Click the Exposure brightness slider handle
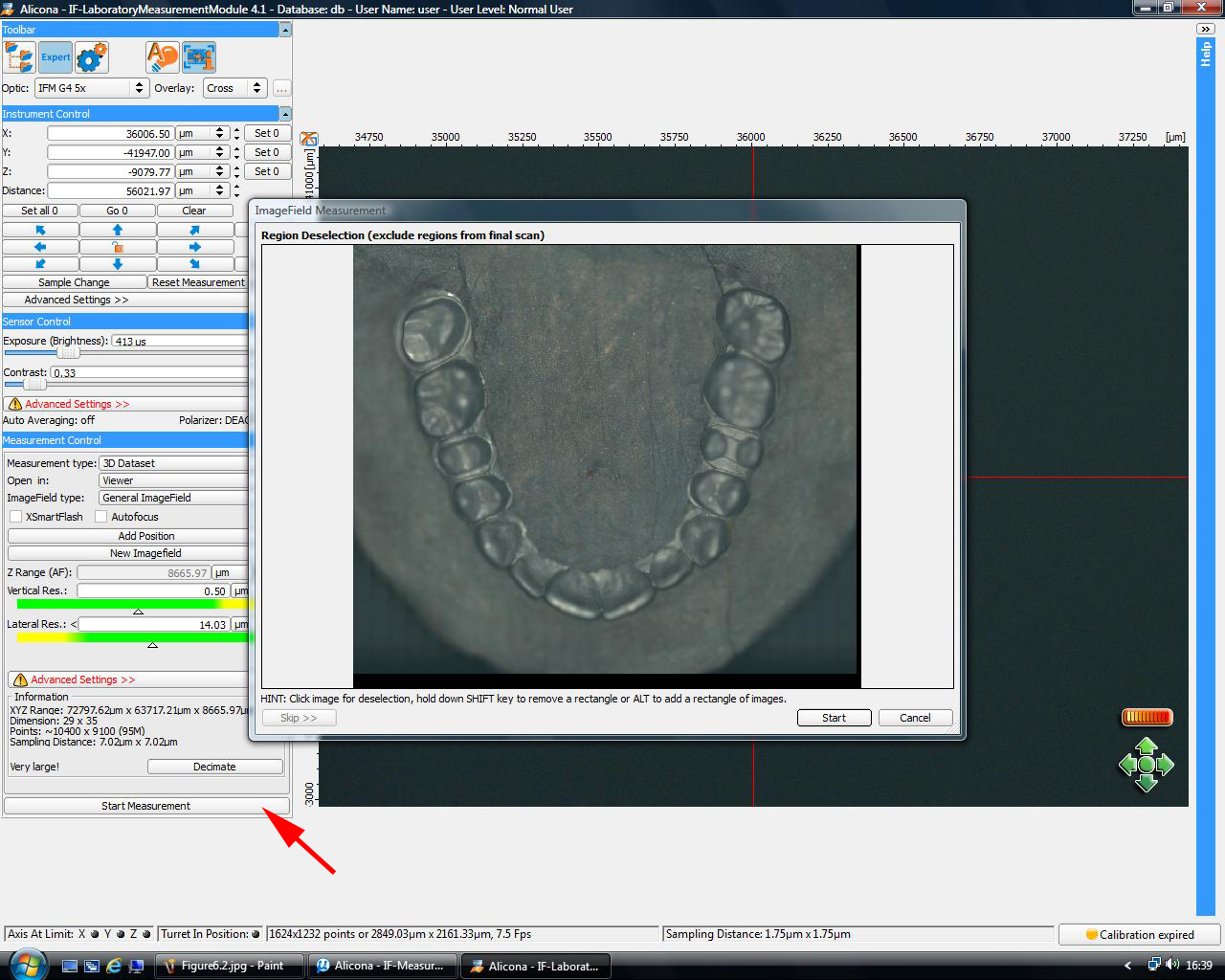 (x=67, y=353)
